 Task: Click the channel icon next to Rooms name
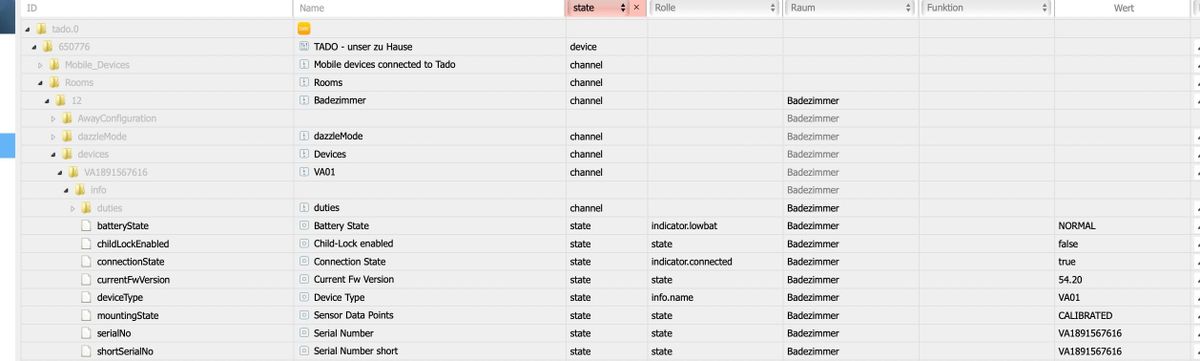[304, 83]
